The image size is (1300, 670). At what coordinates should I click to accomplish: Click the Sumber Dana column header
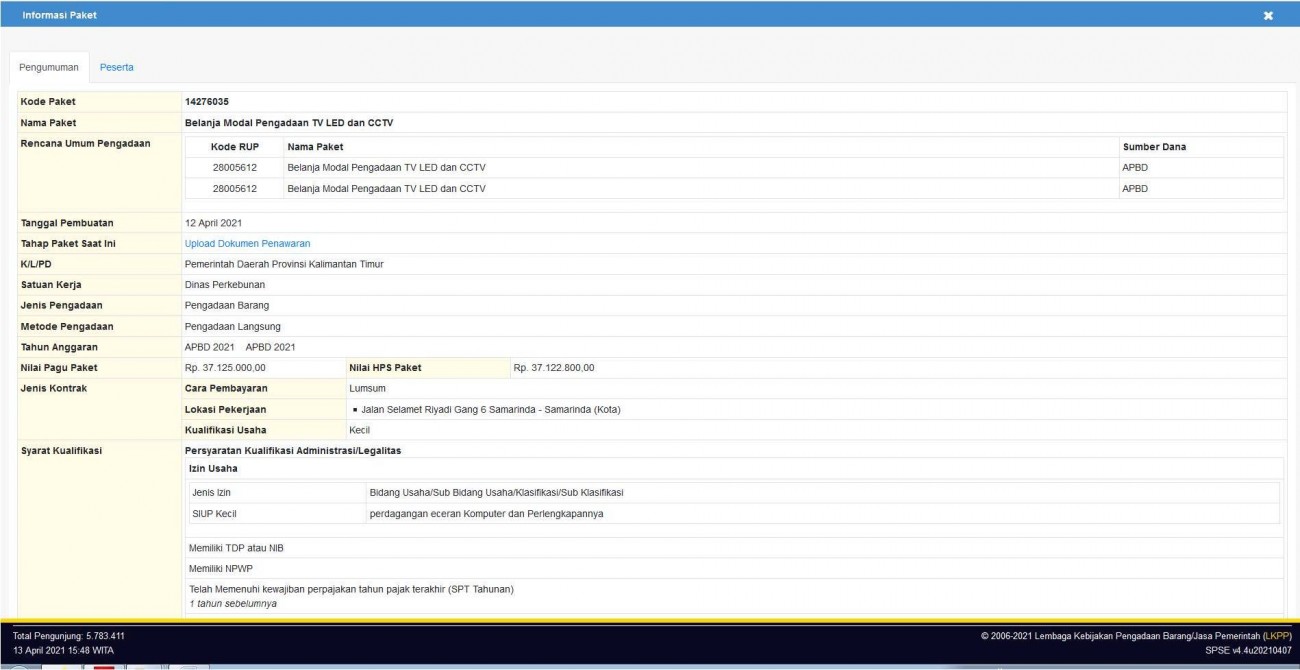[x=1154, y=147]
